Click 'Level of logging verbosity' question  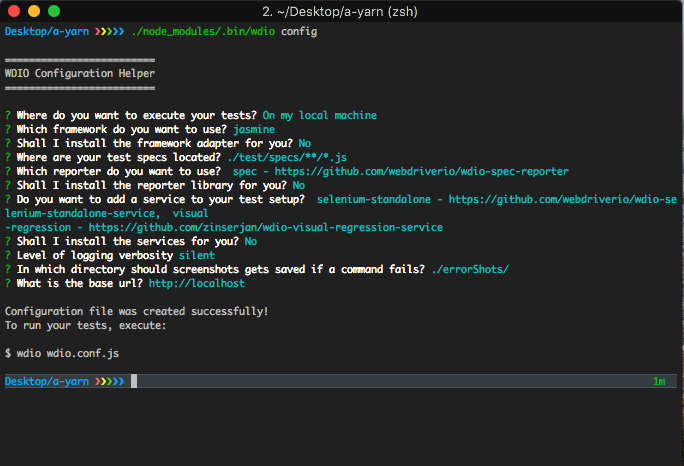point(95,255)
